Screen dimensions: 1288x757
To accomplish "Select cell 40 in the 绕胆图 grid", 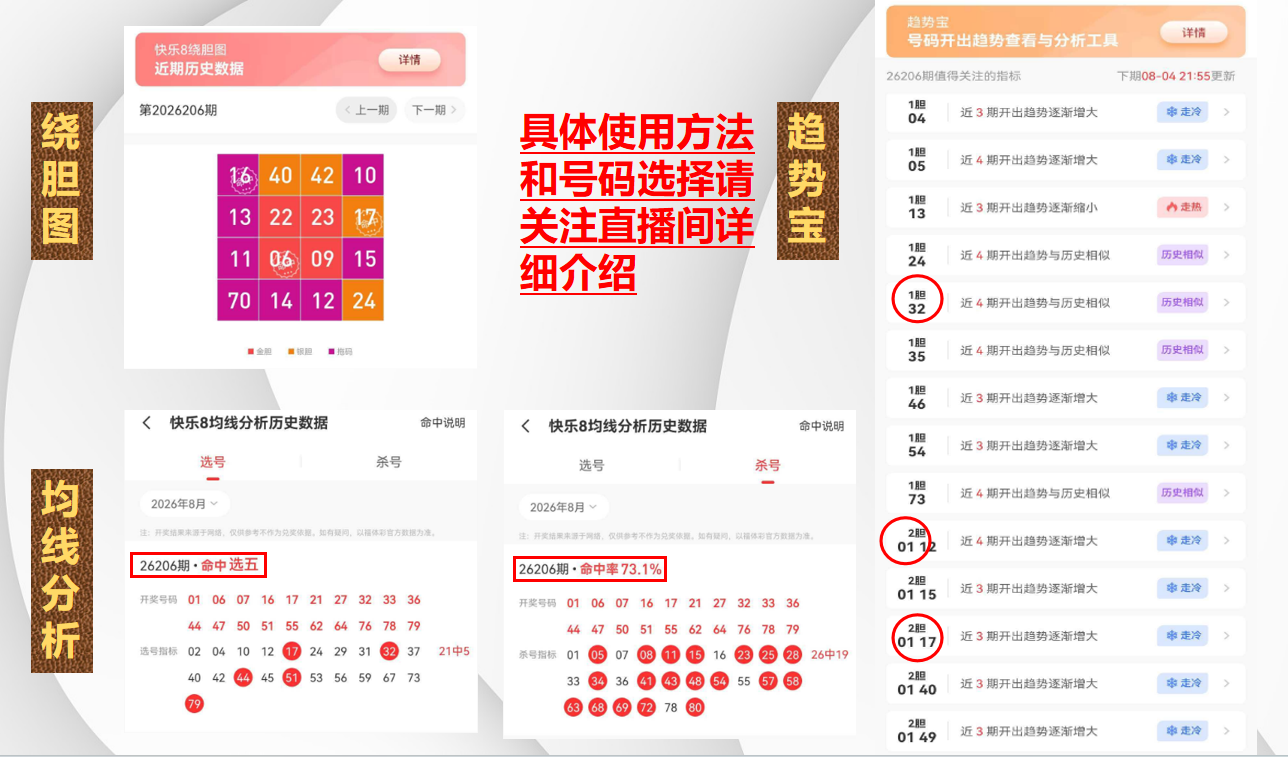I will coord(280,175).
